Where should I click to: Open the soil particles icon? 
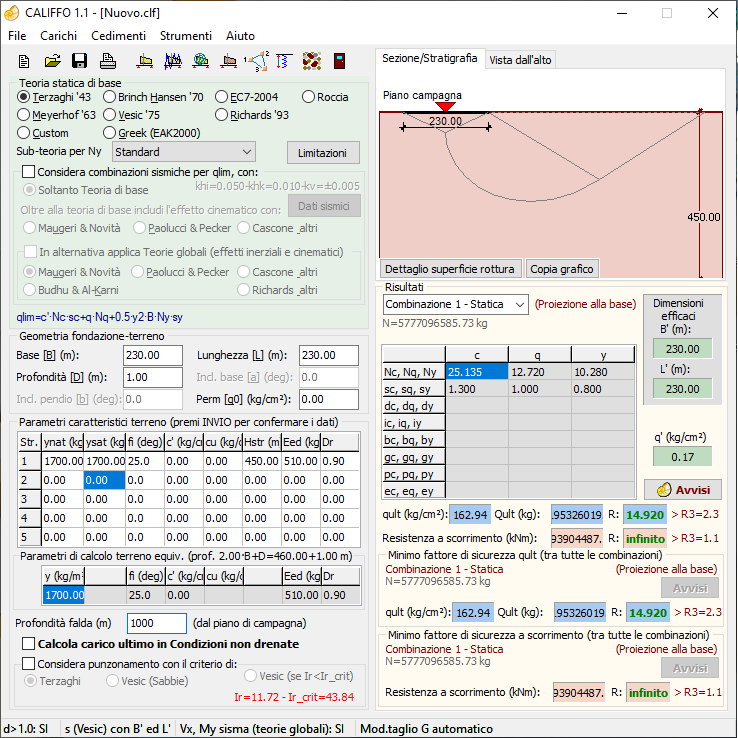(x=312, y=61)
